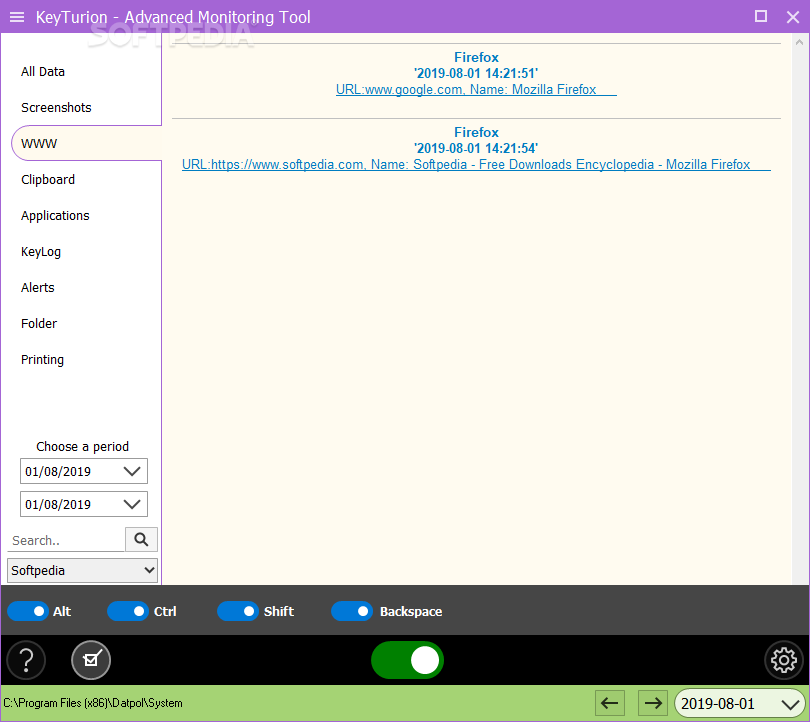Toggle the Backspace key switch
Image resolution: width=810 pixels, height=722 pixels.
coord(352,611)
